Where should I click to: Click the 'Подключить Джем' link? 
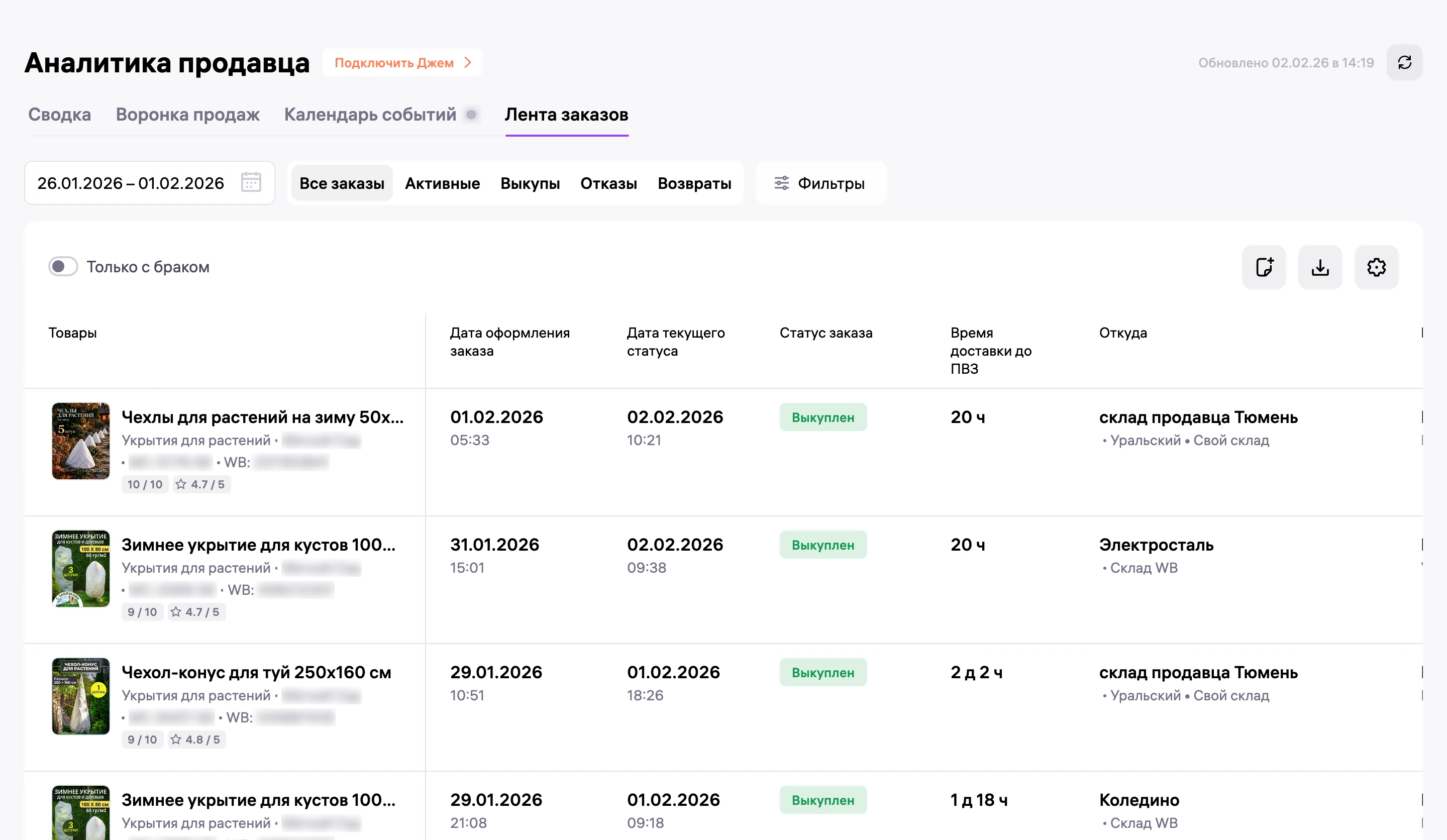pos(402,63)
